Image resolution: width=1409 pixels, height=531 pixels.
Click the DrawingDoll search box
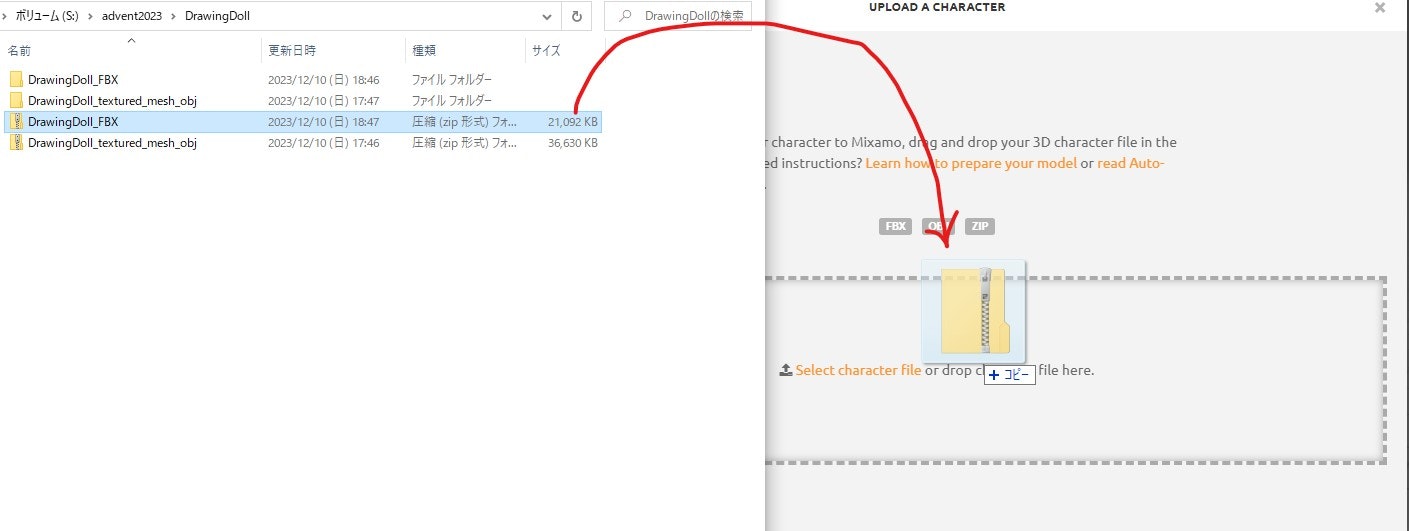tap(678, 16)
